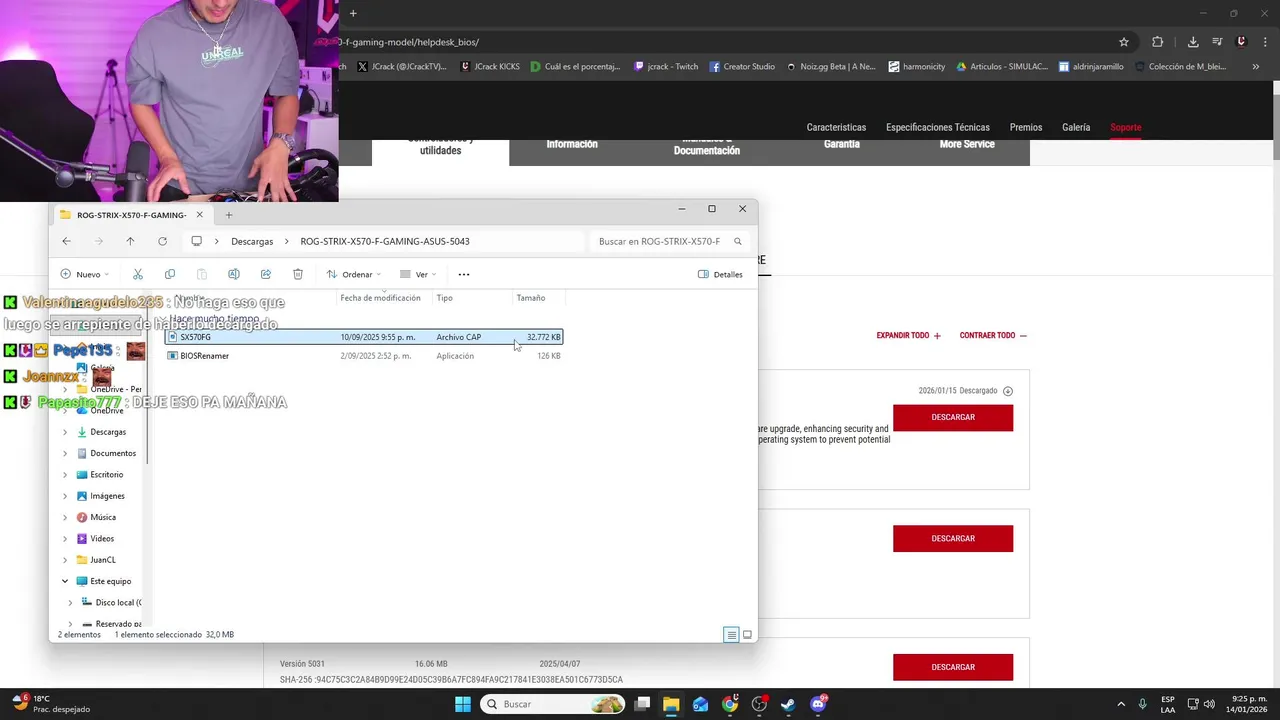Select the SX570FG file row
Image resolution: width=1280 pixels, height=720 pixels.
364,337
